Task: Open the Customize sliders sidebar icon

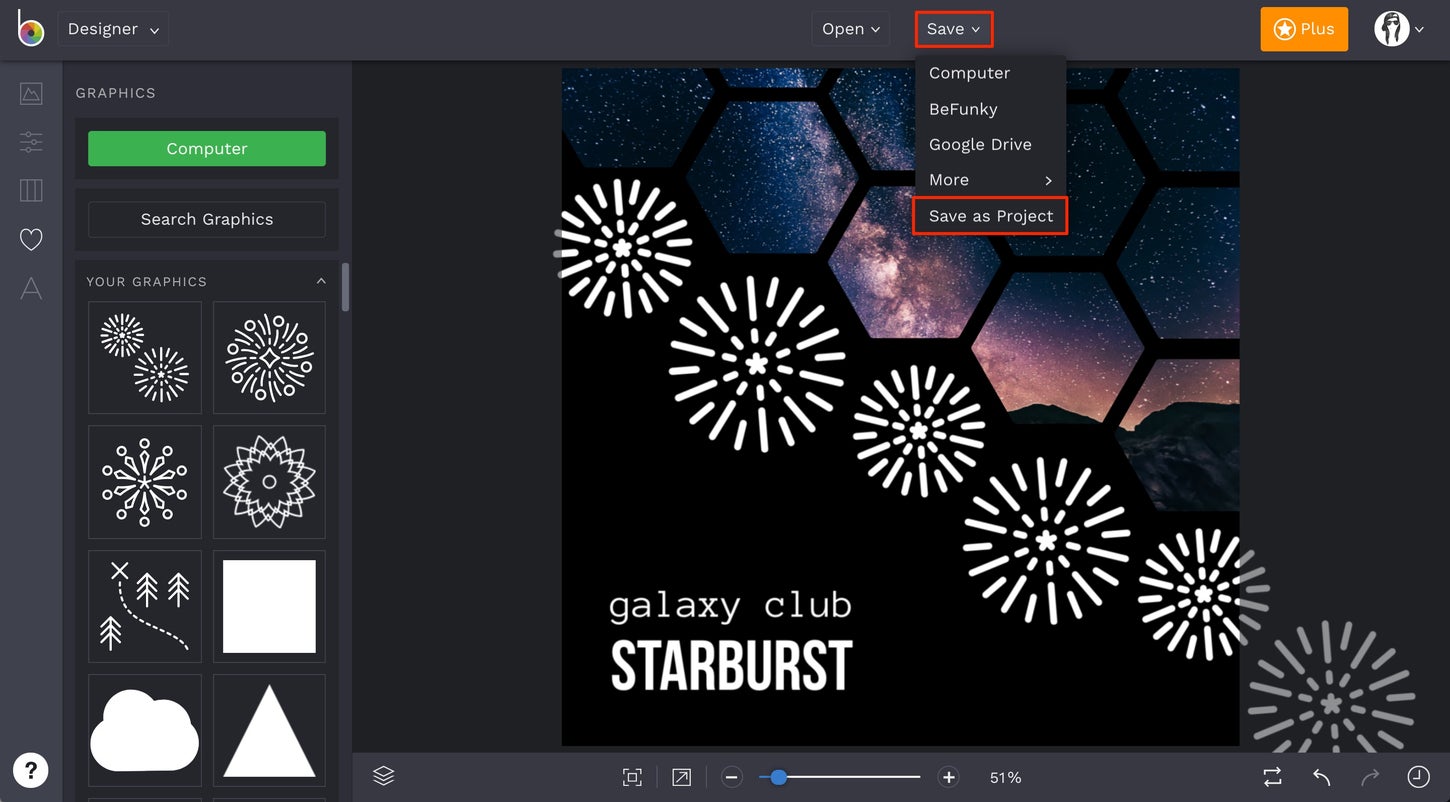Action: click(x=31, y=142)
